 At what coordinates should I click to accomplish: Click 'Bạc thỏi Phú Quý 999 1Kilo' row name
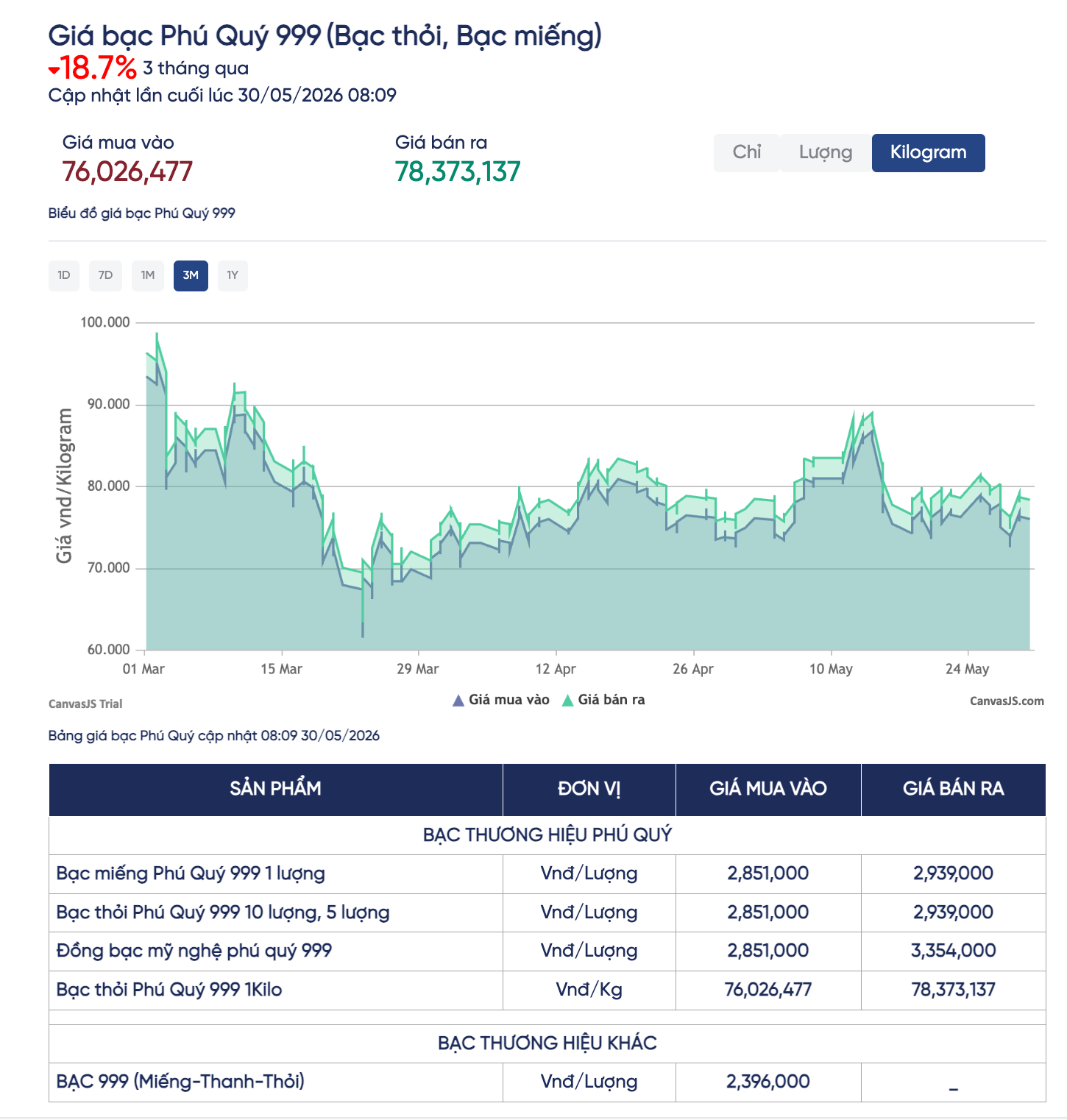pyautogui.click(x=169, y=990)
